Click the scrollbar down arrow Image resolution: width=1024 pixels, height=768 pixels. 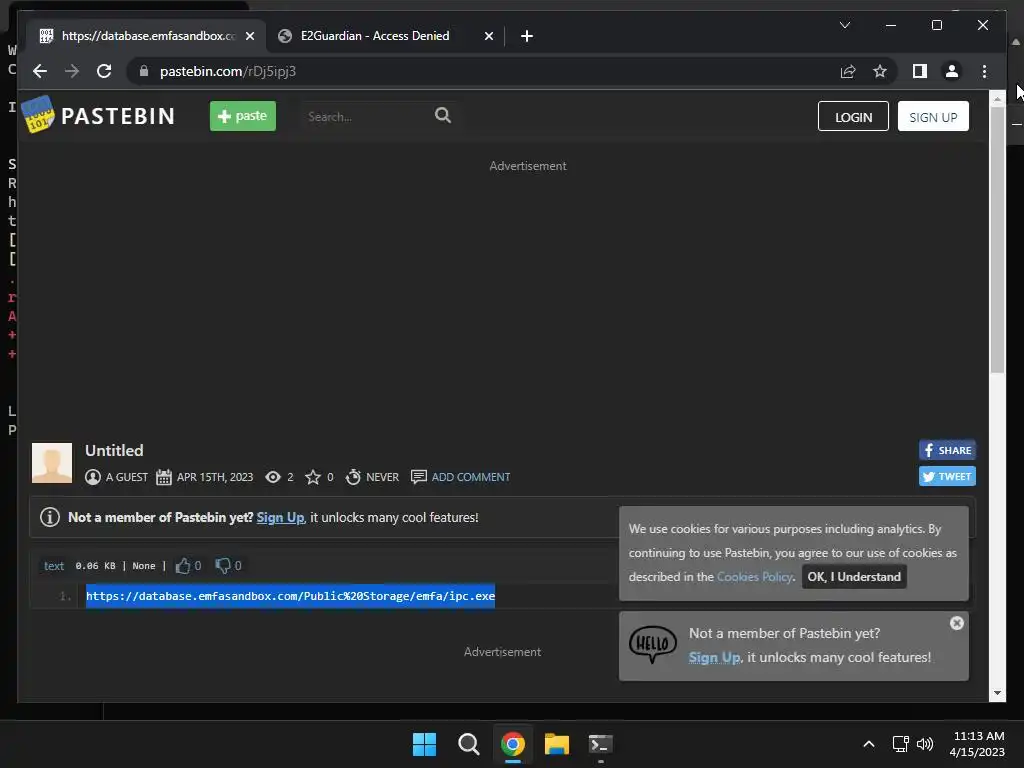(x=997, y=693)
